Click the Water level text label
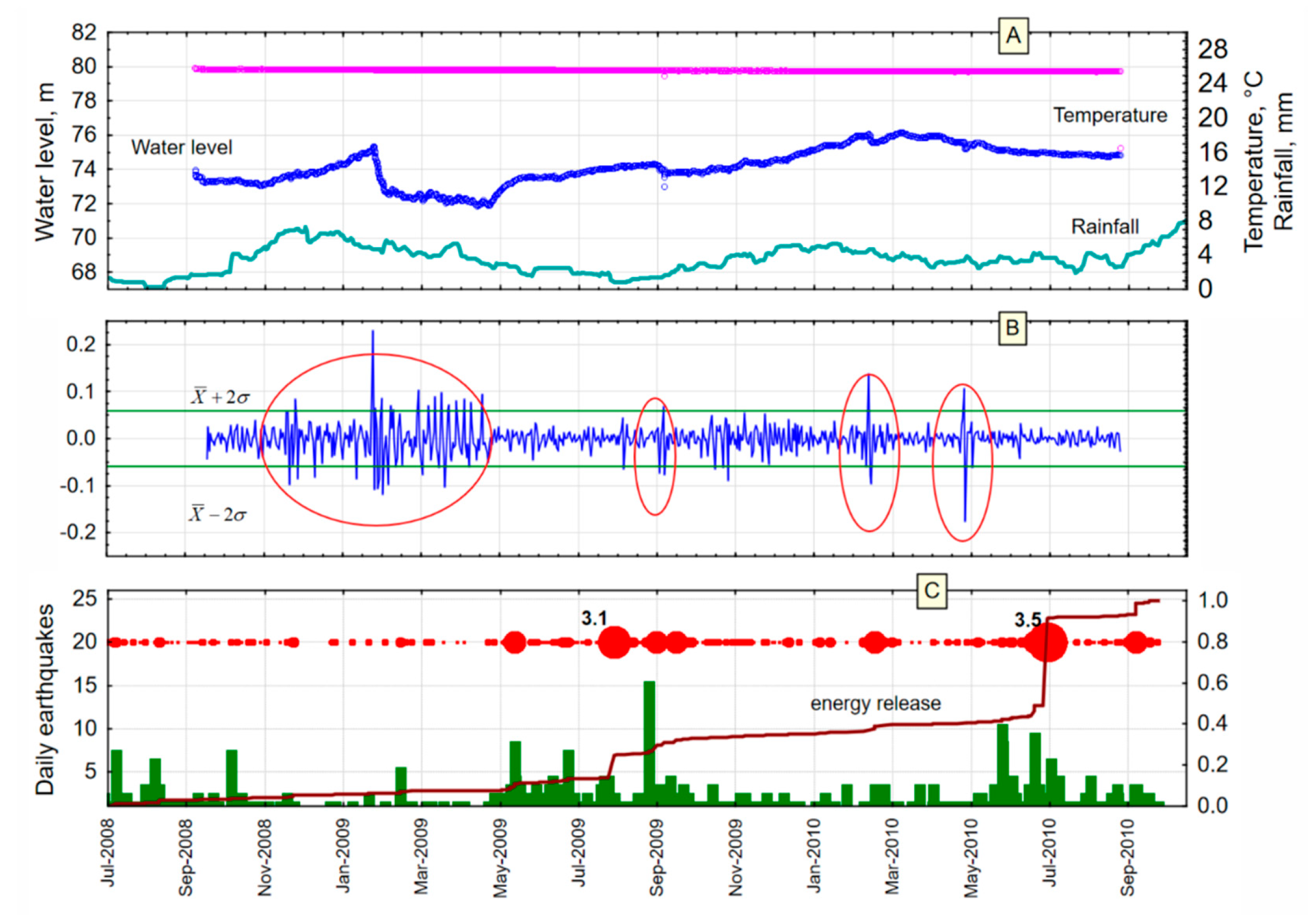Image resolution: width=1316 pixels, height=915 pixels. 182,147
